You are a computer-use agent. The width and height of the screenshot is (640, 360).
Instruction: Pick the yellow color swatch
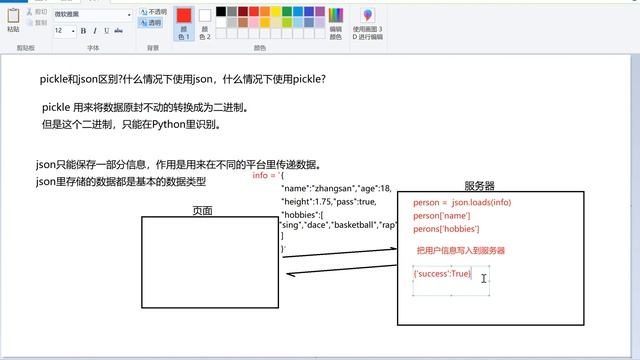(276, 11)
